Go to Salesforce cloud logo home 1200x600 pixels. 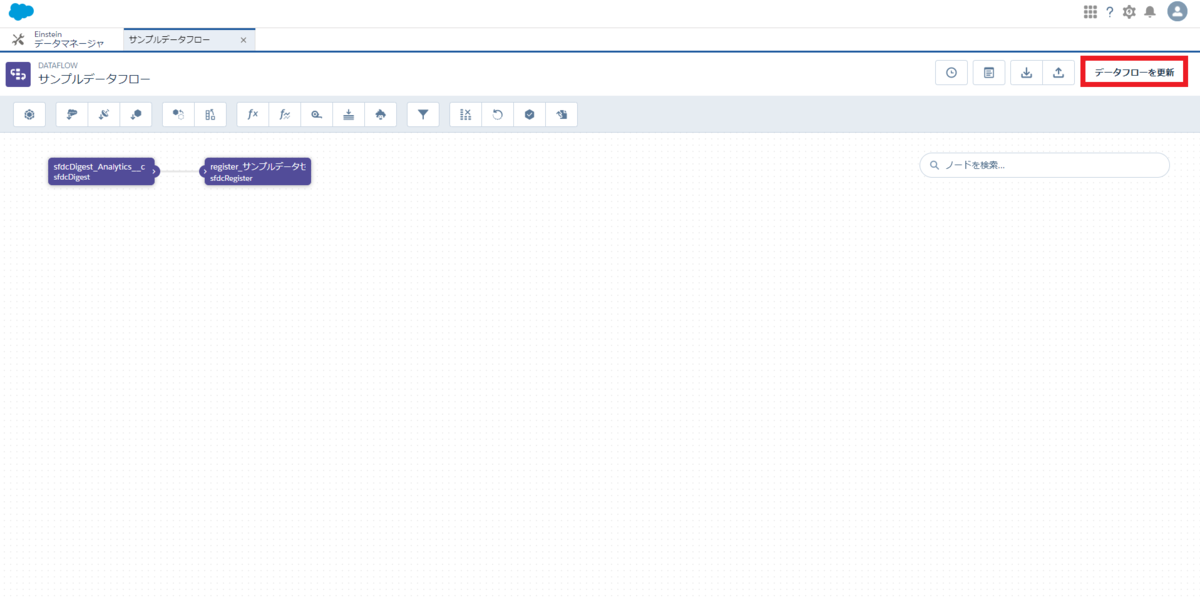(22, 12)
